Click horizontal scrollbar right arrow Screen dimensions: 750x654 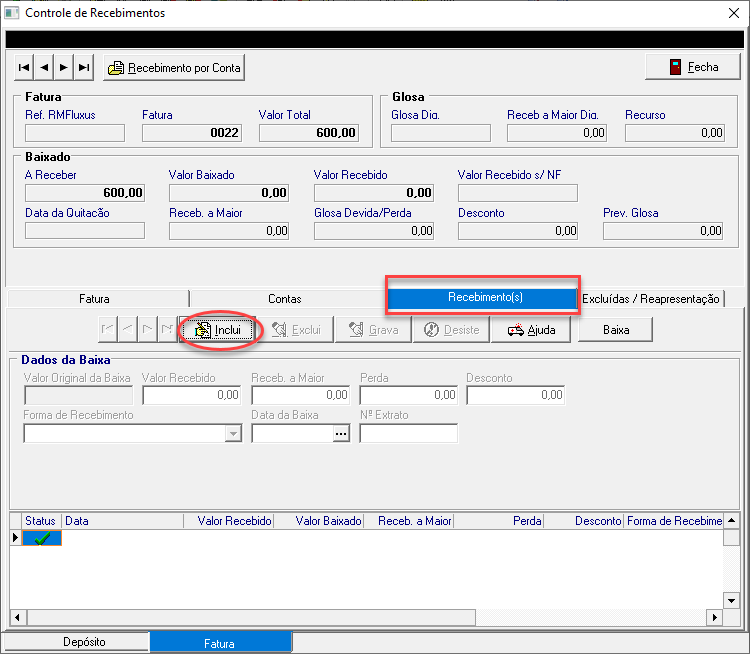click(x=715, y=617)
